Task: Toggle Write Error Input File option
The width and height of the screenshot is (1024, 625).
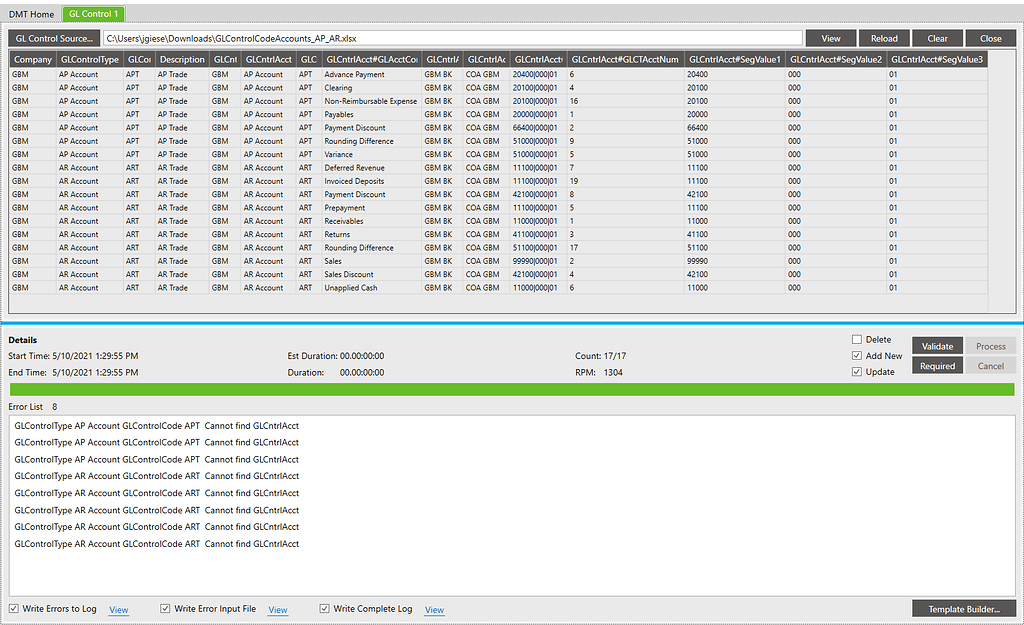Action: click(x=164, y=608)
